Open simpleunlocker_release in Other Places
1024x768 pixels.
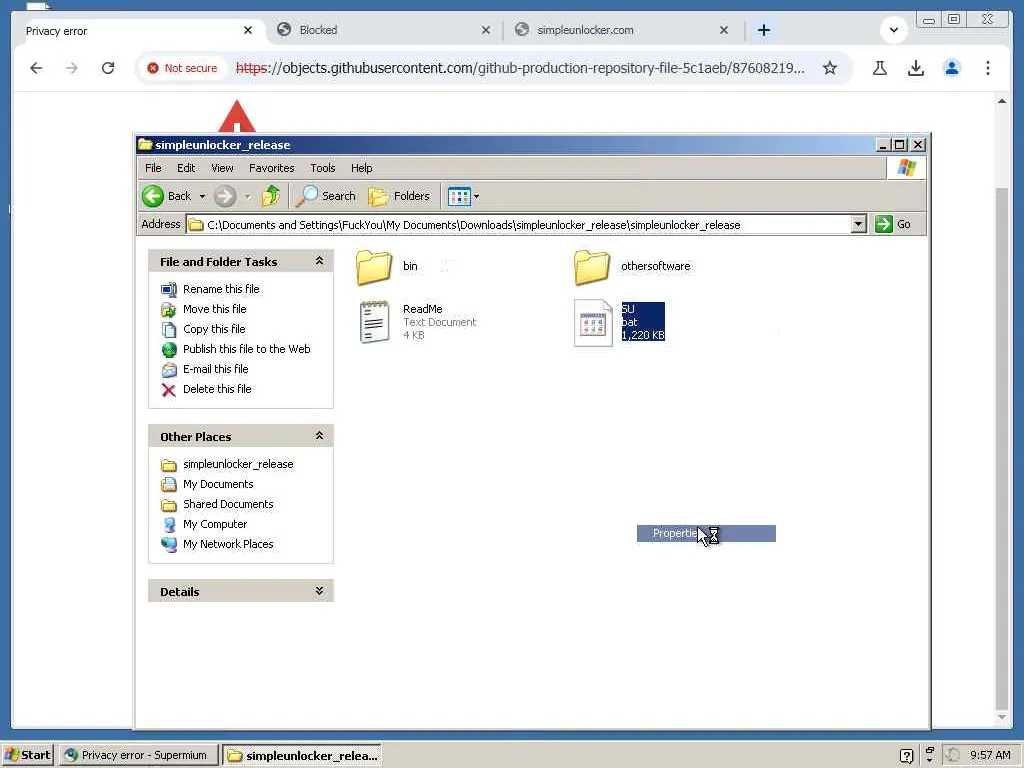[238, 464]
